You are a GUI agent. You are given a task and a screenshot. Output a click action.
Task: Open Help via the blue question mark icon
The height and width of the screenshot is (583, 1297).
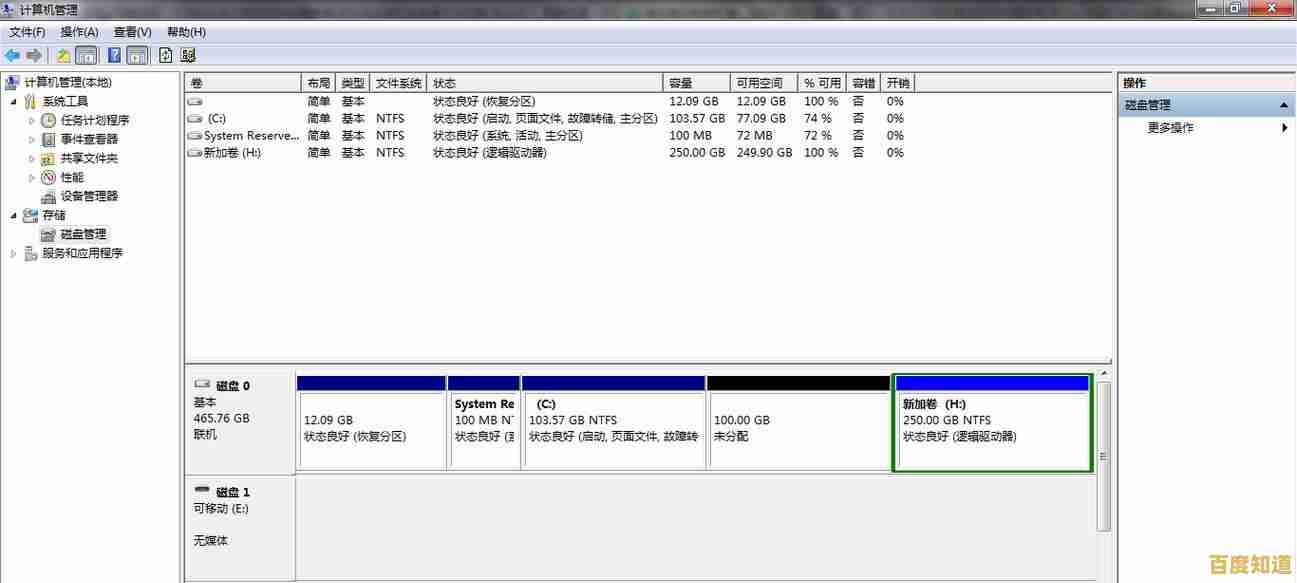(115, 56)
